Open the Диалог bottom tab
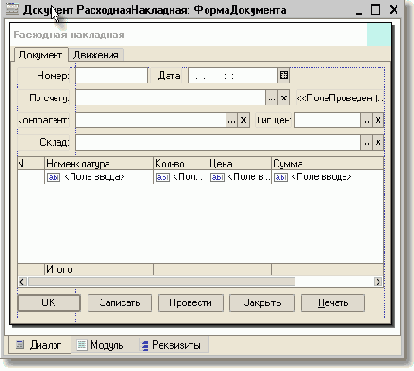 [x=39, y=345]
